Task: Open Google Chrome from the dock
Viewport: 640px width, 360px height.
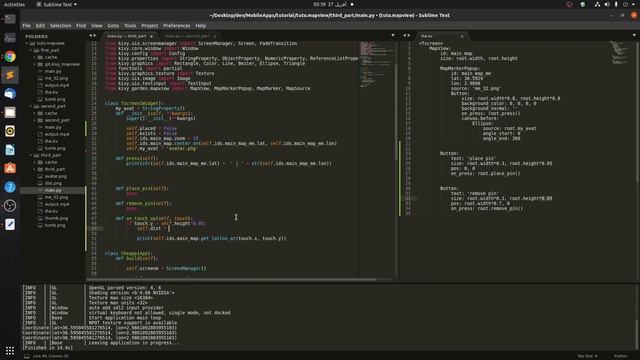Action: coord(10,56)
